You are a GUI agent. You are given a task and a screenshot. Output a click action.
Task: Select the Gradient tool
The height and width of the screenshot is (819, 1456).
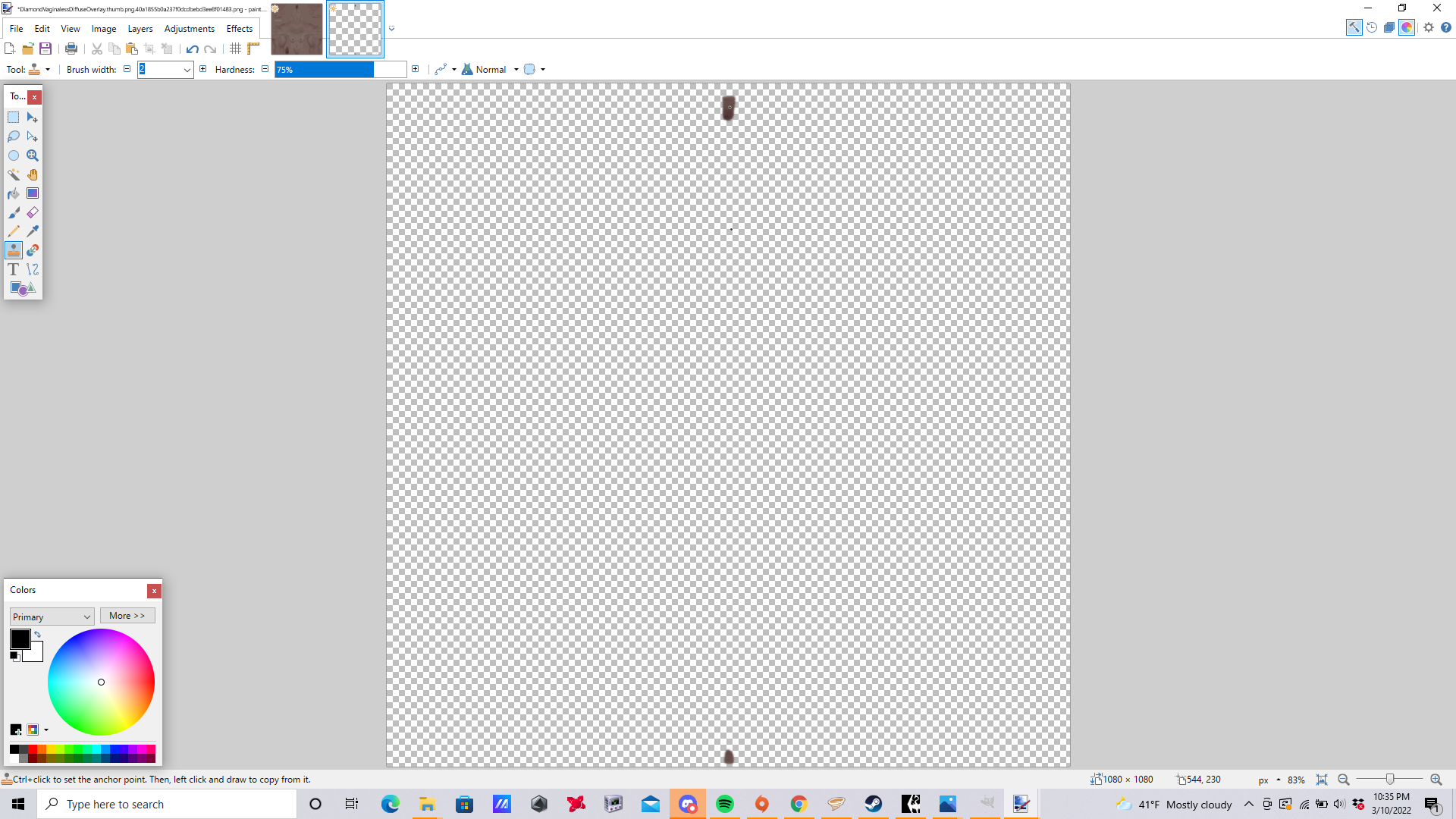click(33, 193)
